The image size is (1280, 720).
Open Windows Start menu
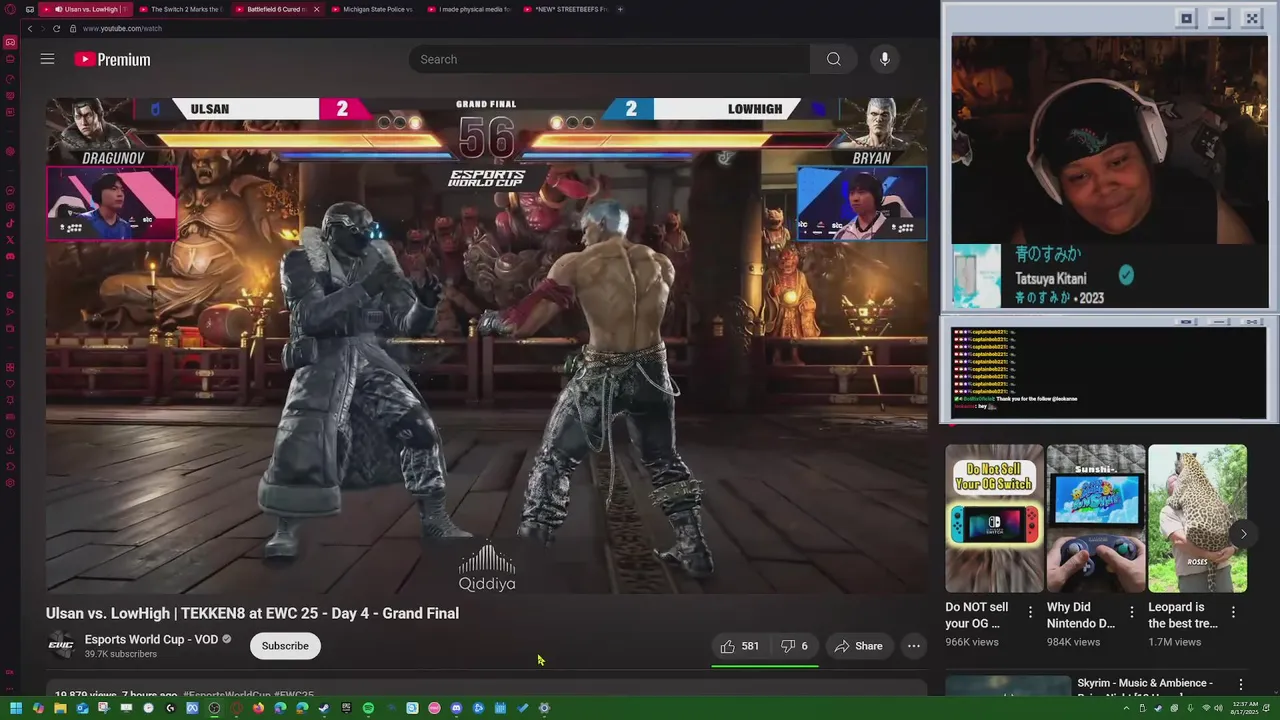coord(16,708)
